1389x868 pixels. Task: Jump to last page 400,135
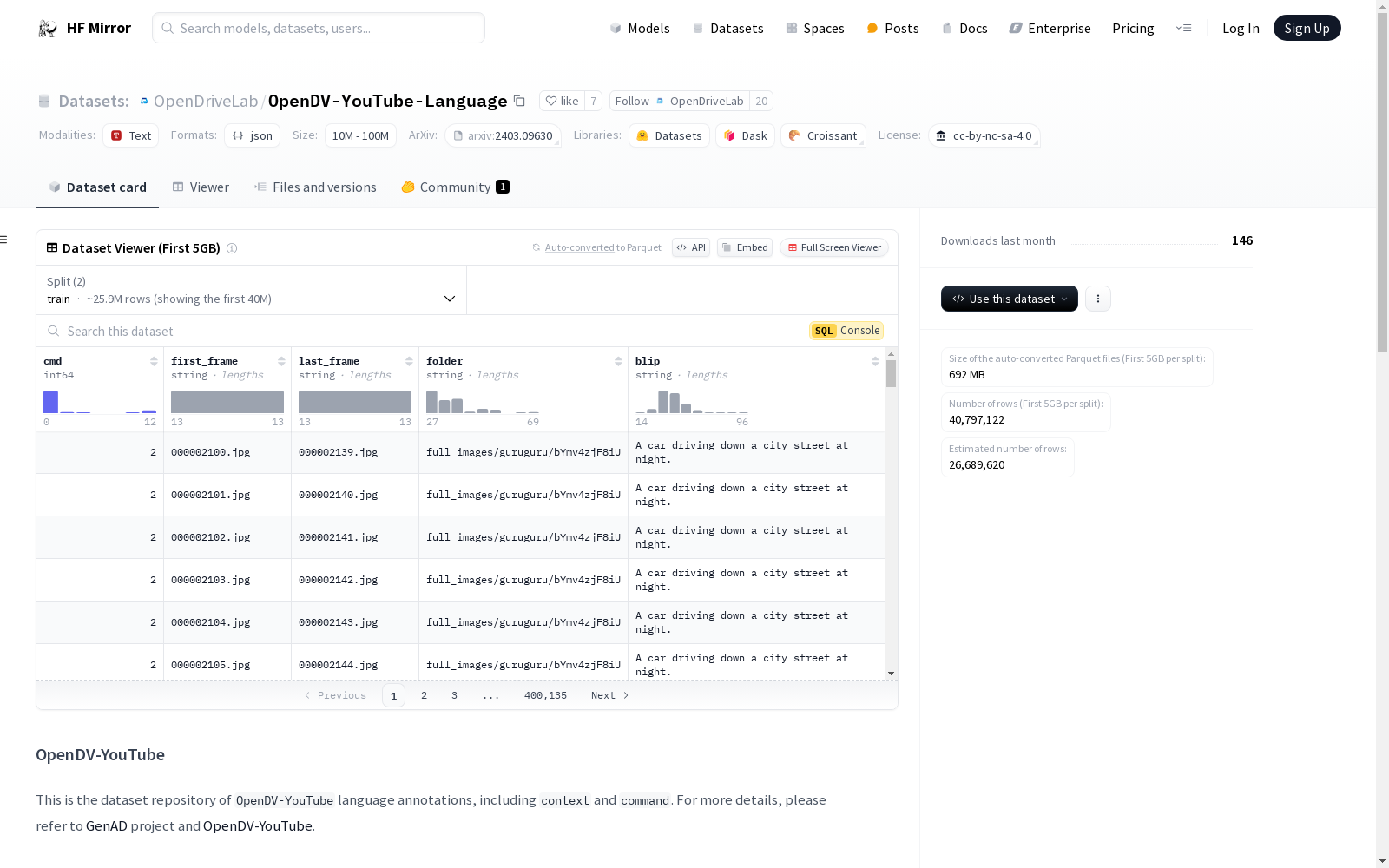pyautogui.click(x=545, y=695)
